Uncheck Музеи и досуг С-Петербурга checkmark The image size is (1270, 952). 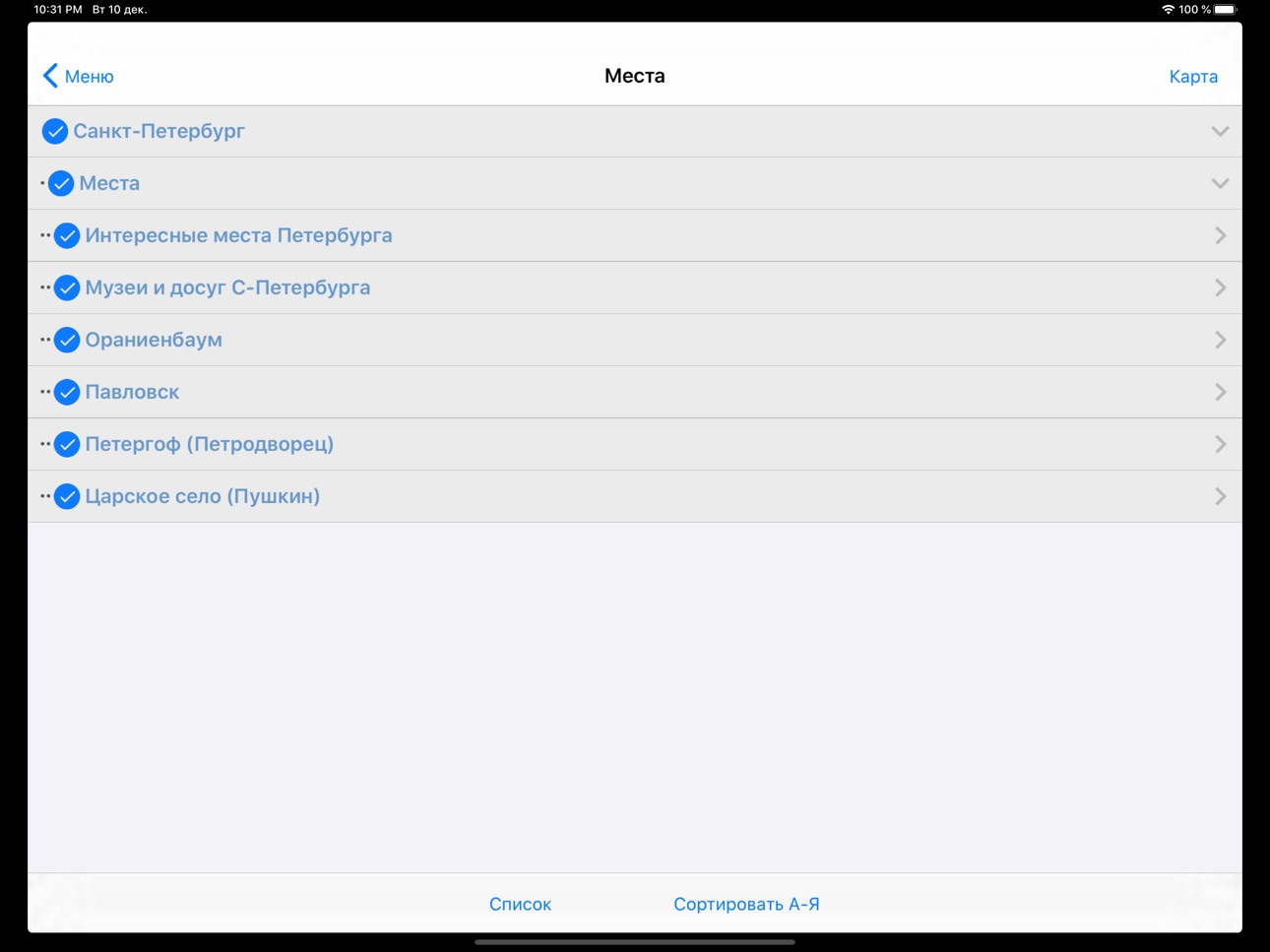pos(67,287)
